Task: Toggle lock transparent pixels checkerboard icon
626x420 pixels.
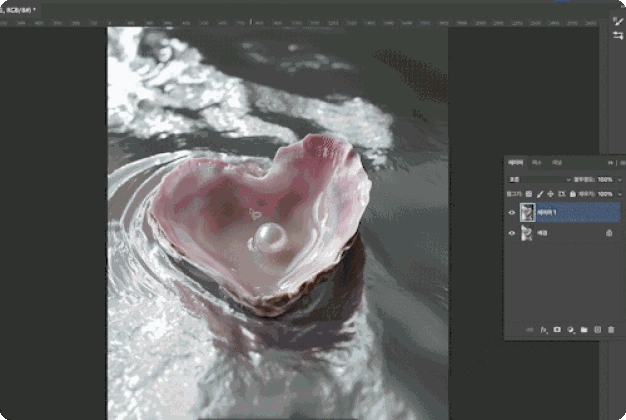Action: [529, 194]
